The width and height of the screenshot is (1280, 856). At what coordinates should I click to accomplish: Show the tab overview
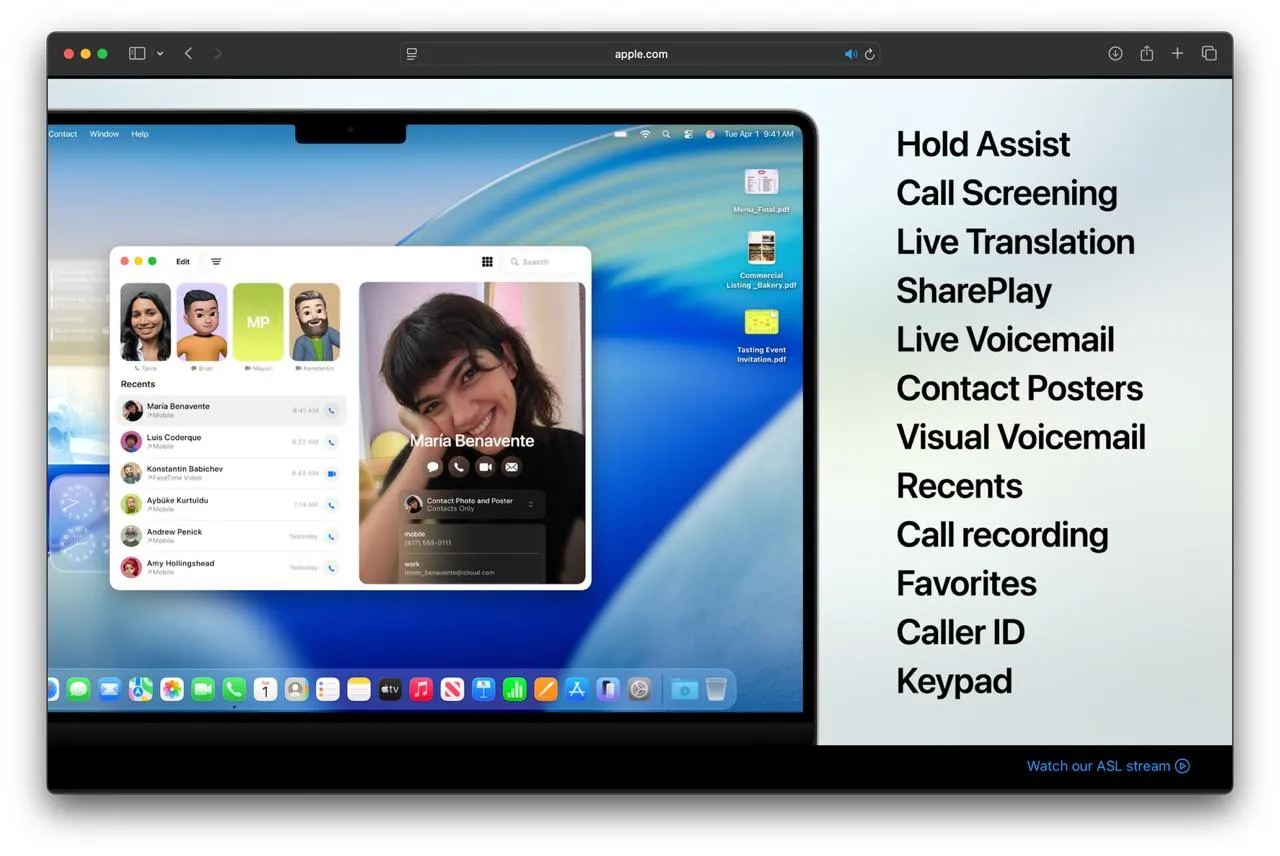(x=1209, y=54)
